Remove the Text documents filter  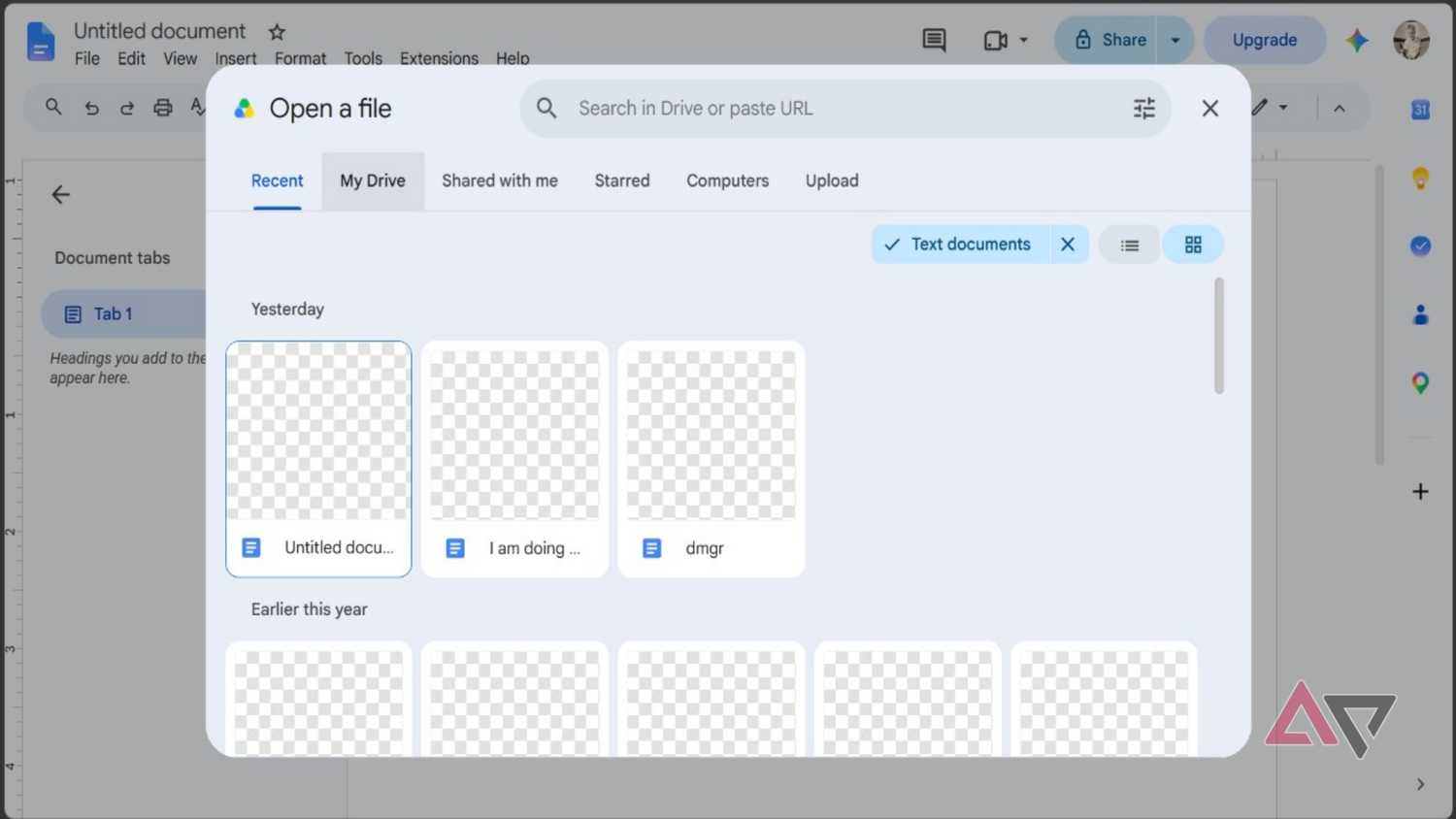pos(1068,245)
